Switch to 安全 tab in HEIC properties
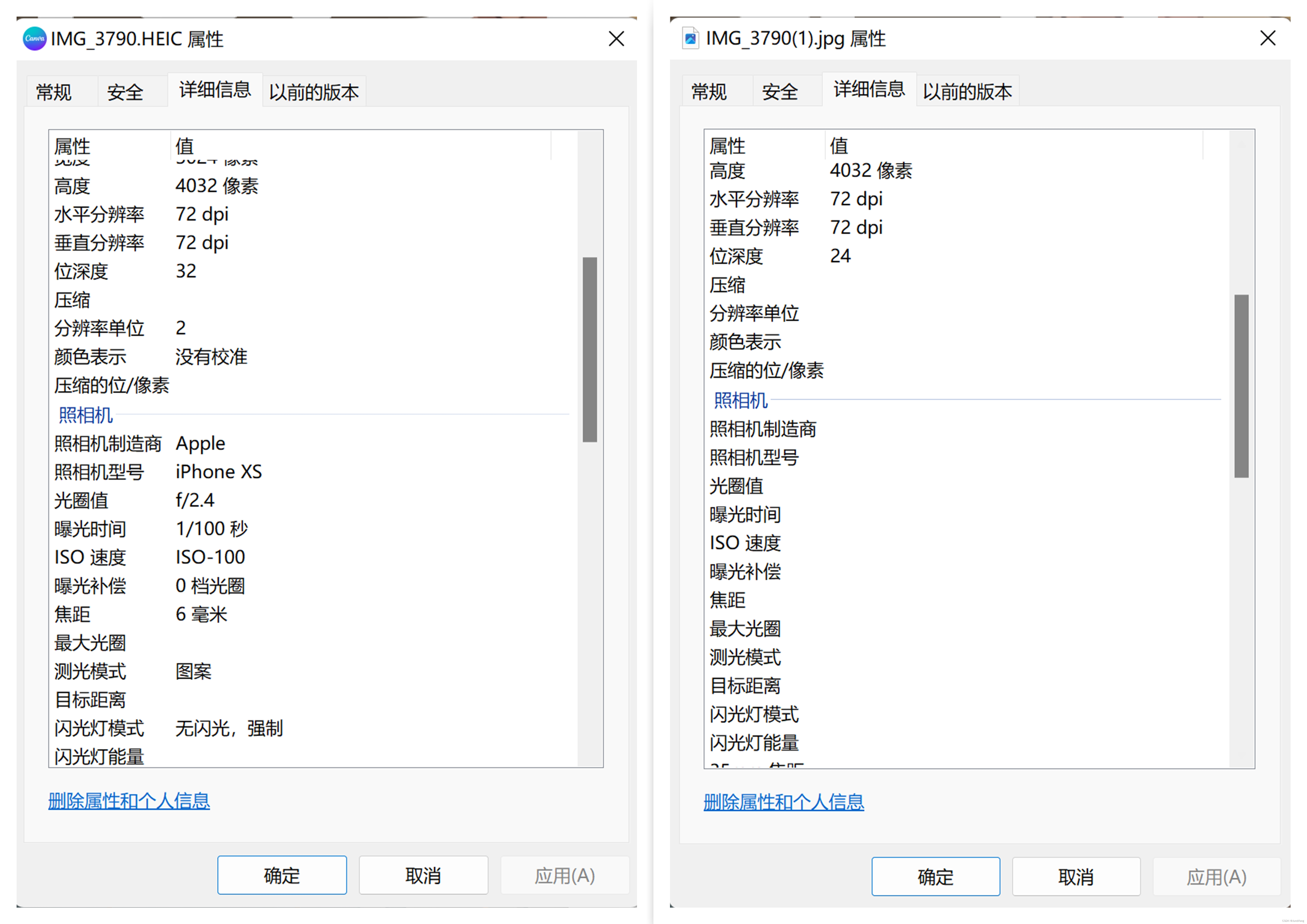Viewport: 1307px width, 924px height. [125, 92]
